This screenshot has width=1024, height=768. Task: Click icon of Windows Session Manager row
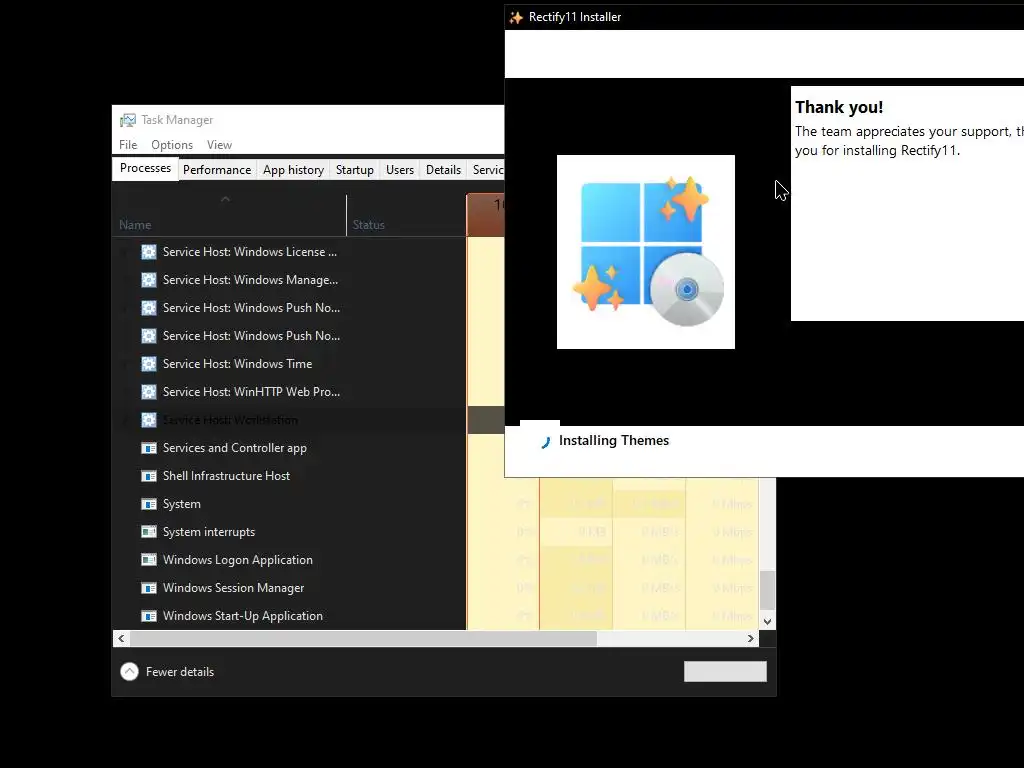[x=149, y=588]
